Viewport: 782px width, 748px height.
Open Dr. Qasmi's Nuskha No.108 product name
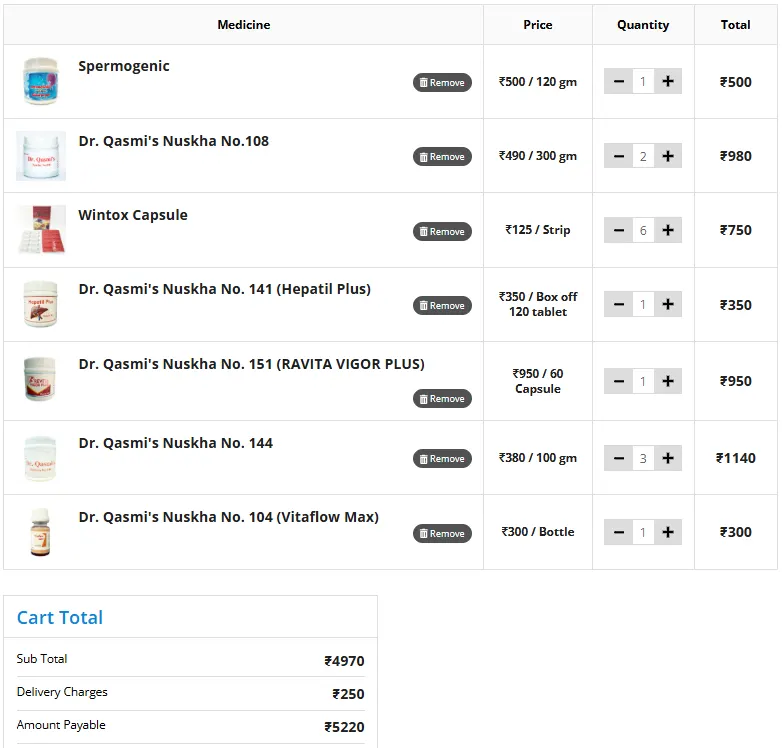pyautogui.click(x=173, y=141)
